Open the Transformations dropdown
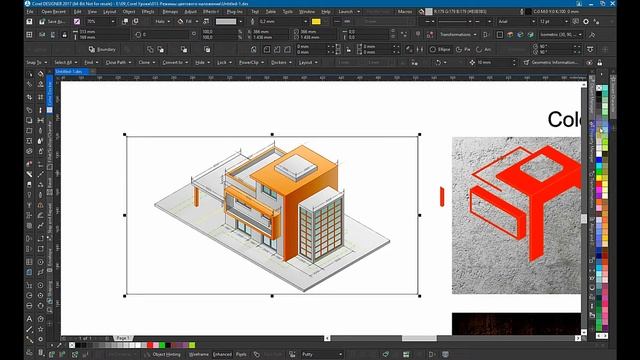640x360 pixels. coord(458,35)
